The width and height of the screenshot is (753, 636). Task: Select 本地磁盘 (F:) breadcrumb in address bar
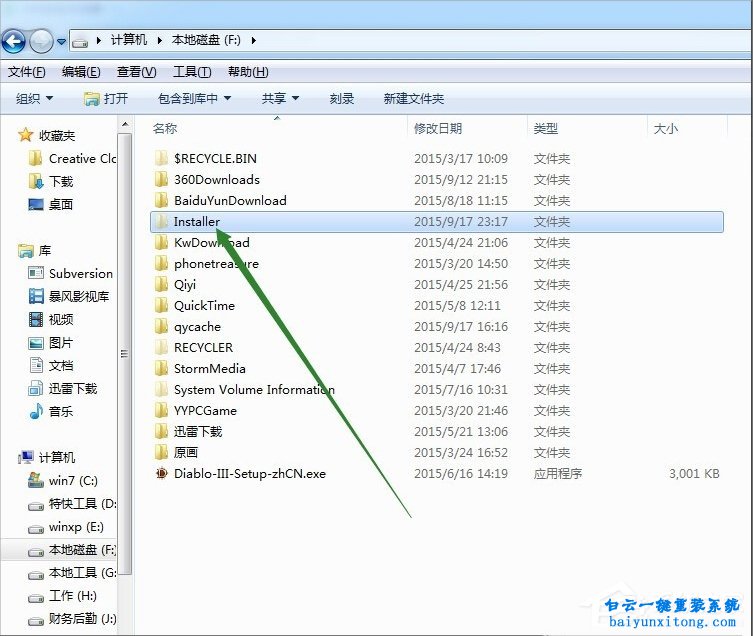coord(206,40)
